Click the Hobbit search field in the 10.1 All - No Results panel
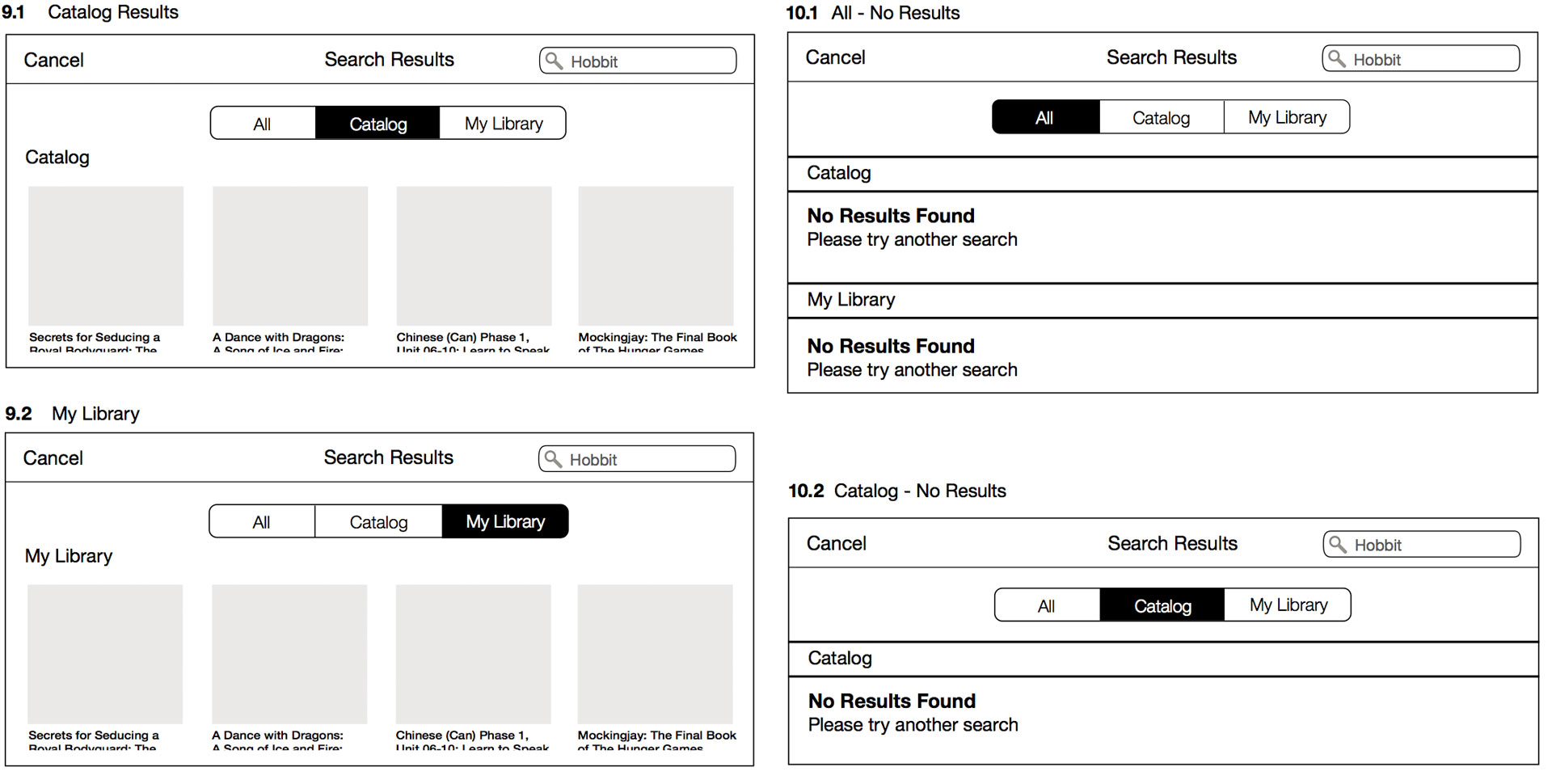 pos(1421,59)
